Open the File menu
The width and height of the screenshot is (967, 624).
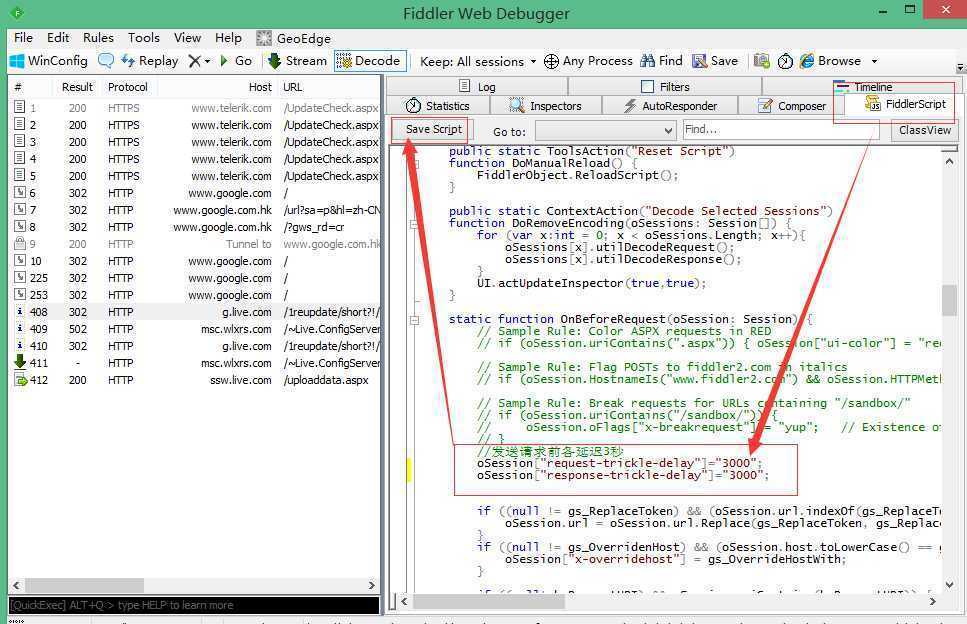(x=23, y=38)
